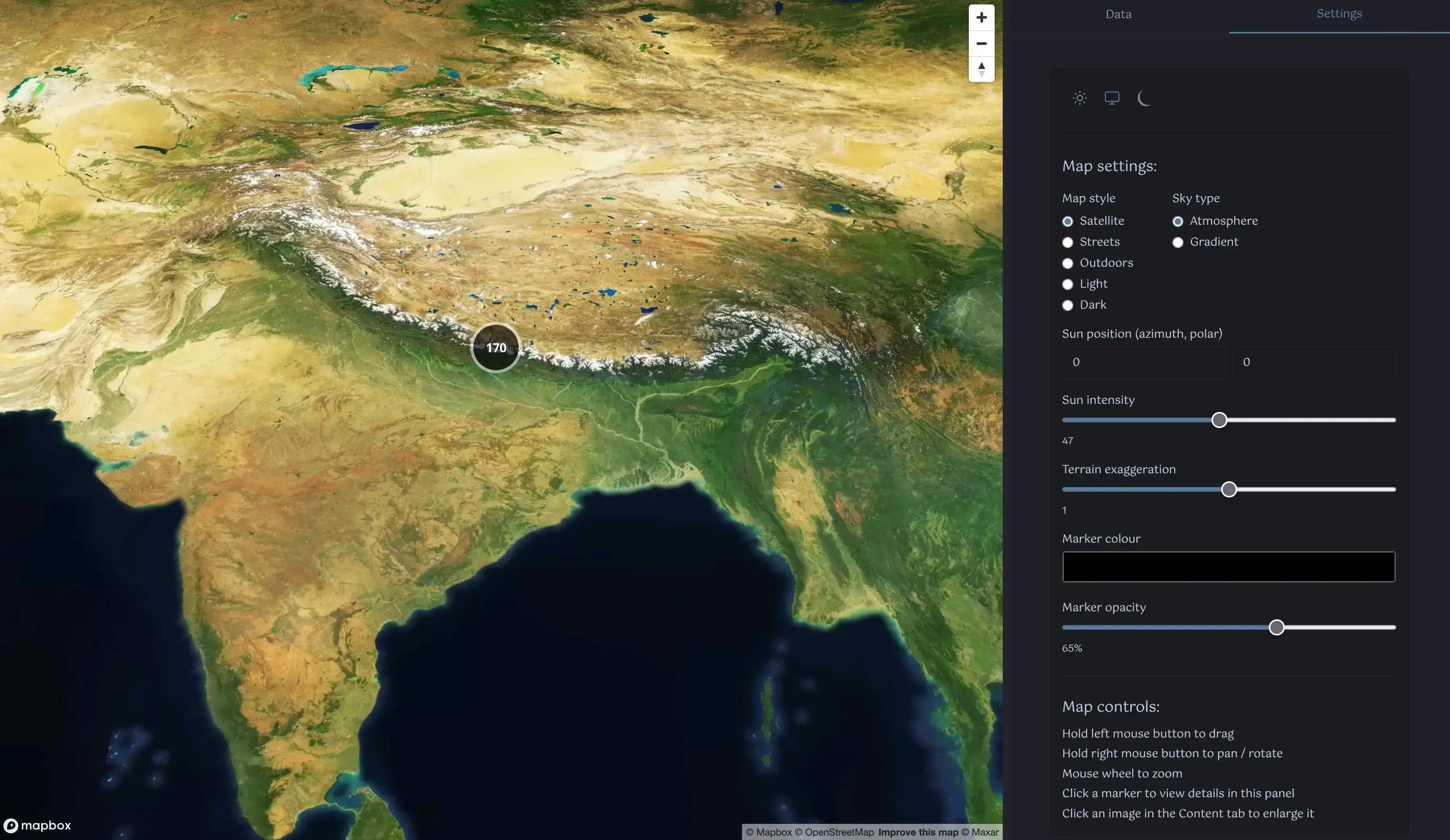Viewport: 1450px width, 840px height.
Task: Zoom out using the minus icon
Action: (x=982, y=43)
